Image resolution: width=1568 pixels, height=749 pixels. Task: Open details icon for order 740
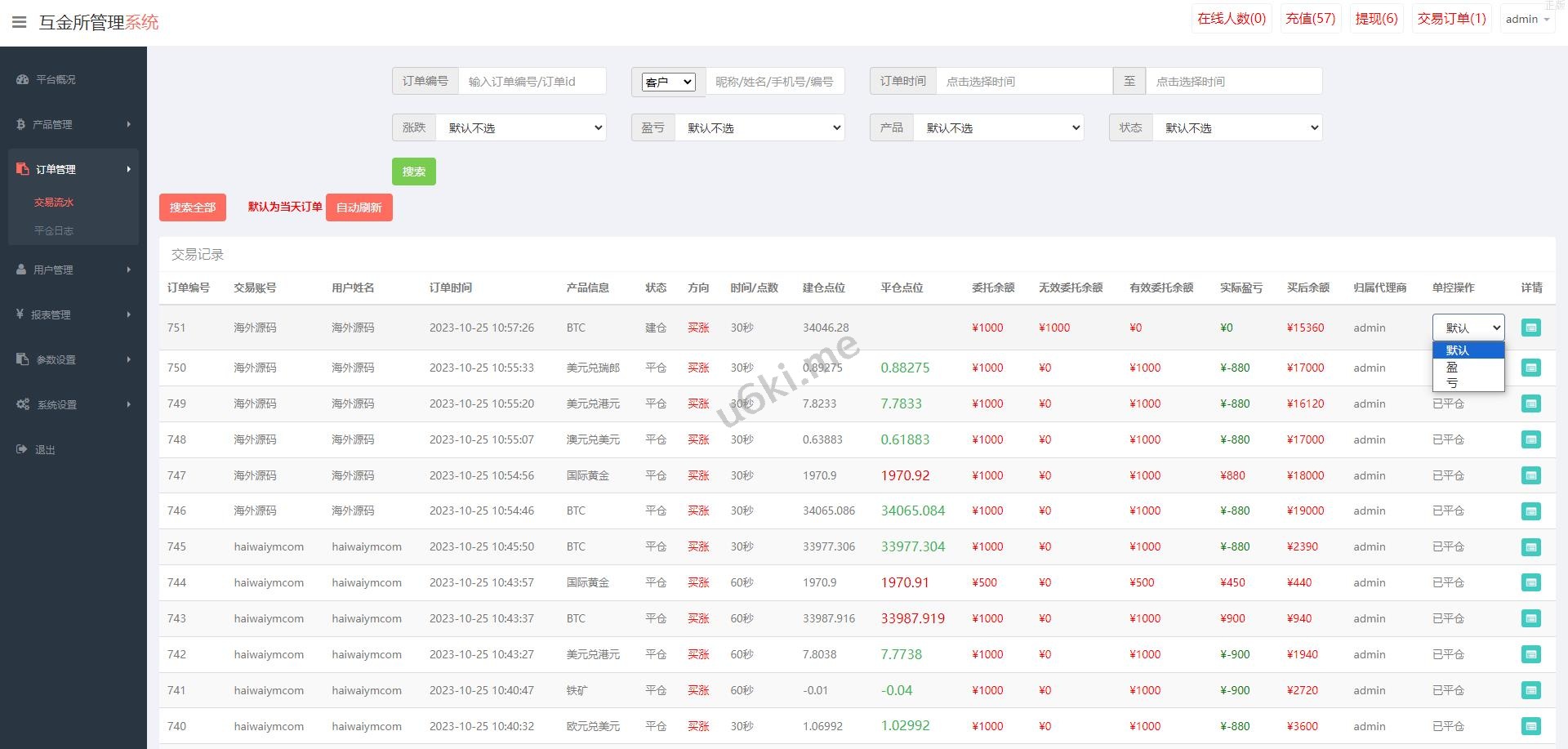click(1530, 726)
